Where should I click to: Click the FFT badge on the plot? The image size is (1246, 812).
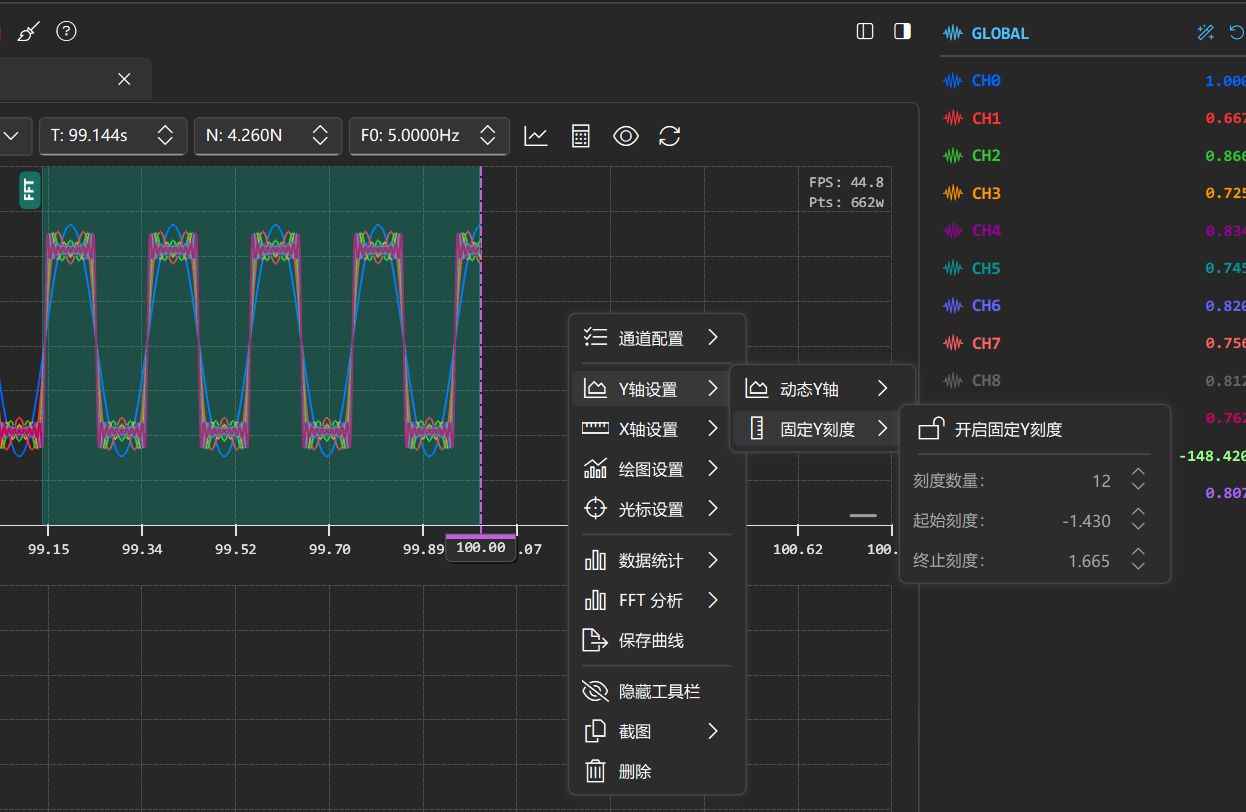(x=30, y=188)
